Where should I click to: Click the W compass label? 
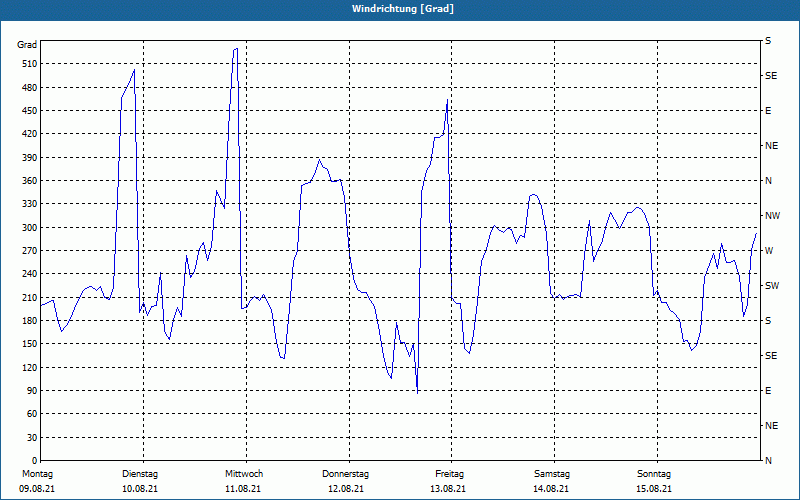[x=769, y=251]
